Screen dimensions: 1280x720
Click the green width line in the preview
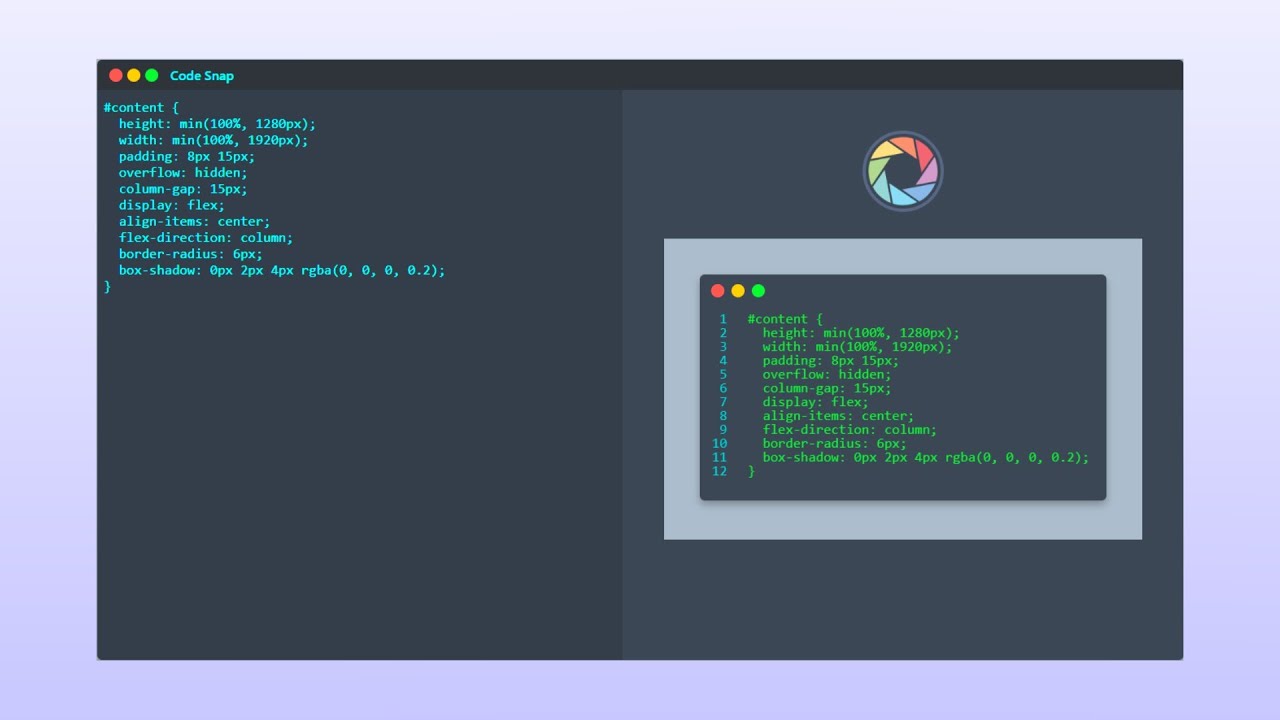point(857,347)
